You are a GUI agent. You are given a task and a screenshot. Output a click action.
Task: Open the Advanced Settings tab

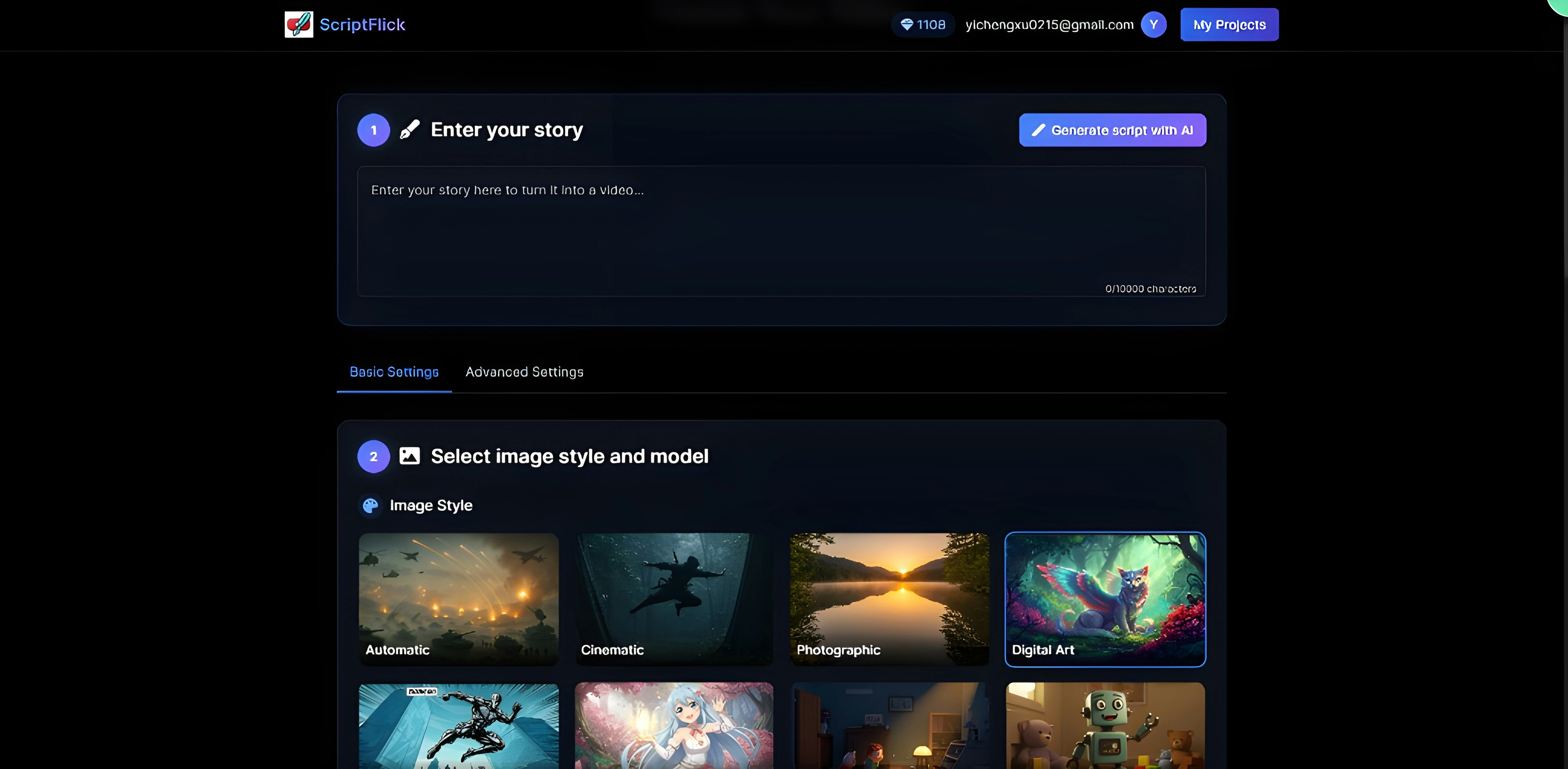pyautogui.click(x=524, y=371)
